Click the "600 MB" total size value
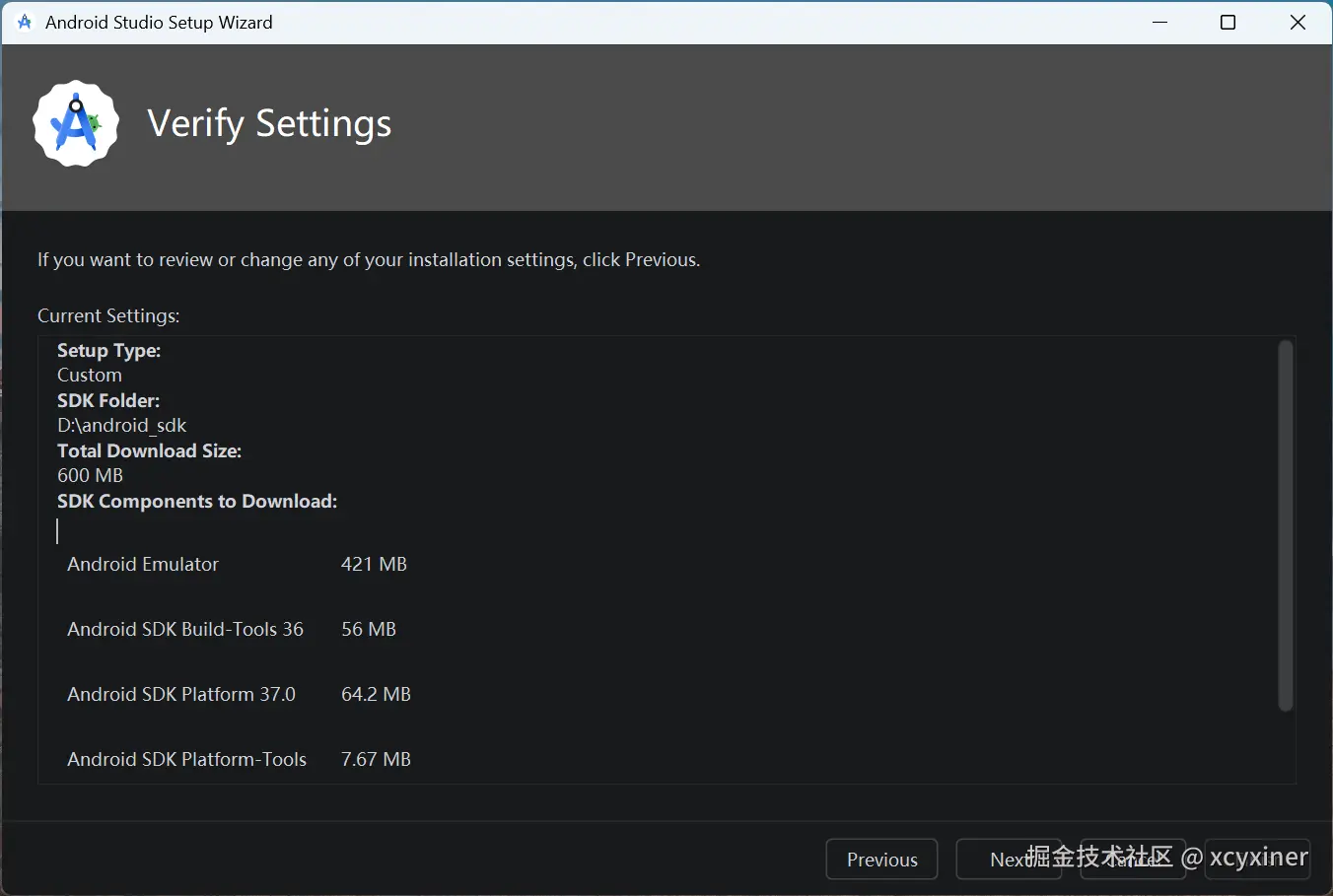Image resolution: width=1333 pixels, height=896 pixels. click(90, 475)
